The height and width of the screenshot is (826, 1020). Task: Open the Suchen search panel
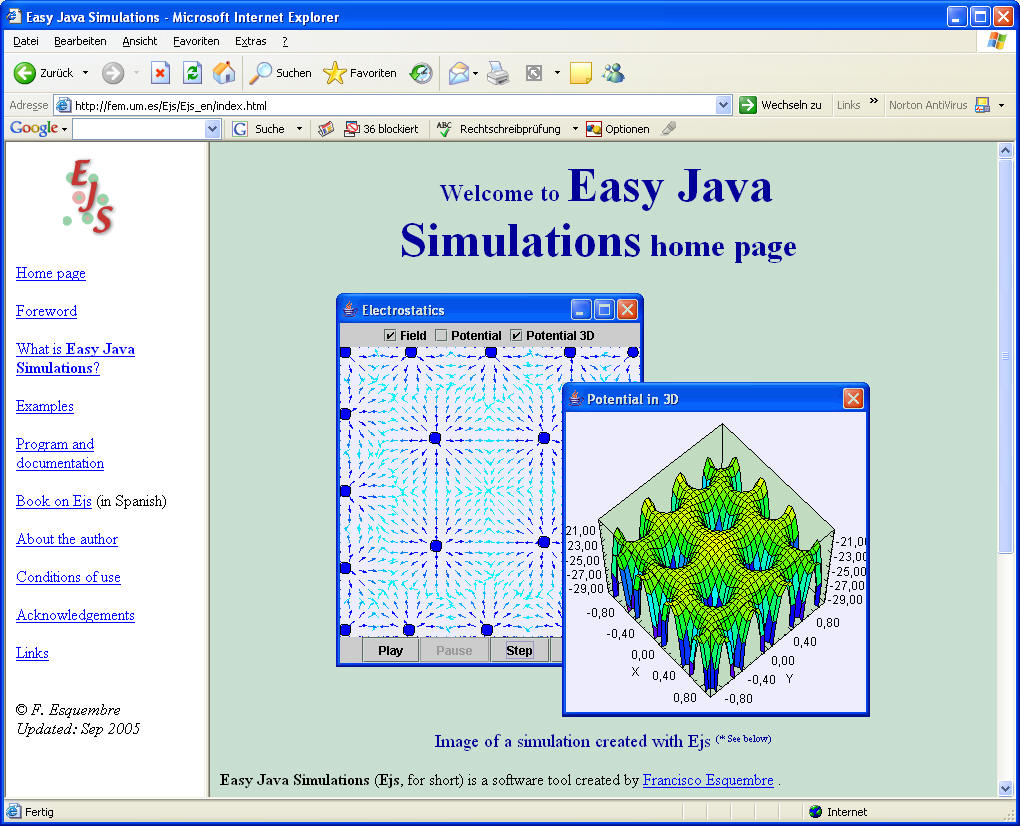pyautogui.click(x=281, y=73)
